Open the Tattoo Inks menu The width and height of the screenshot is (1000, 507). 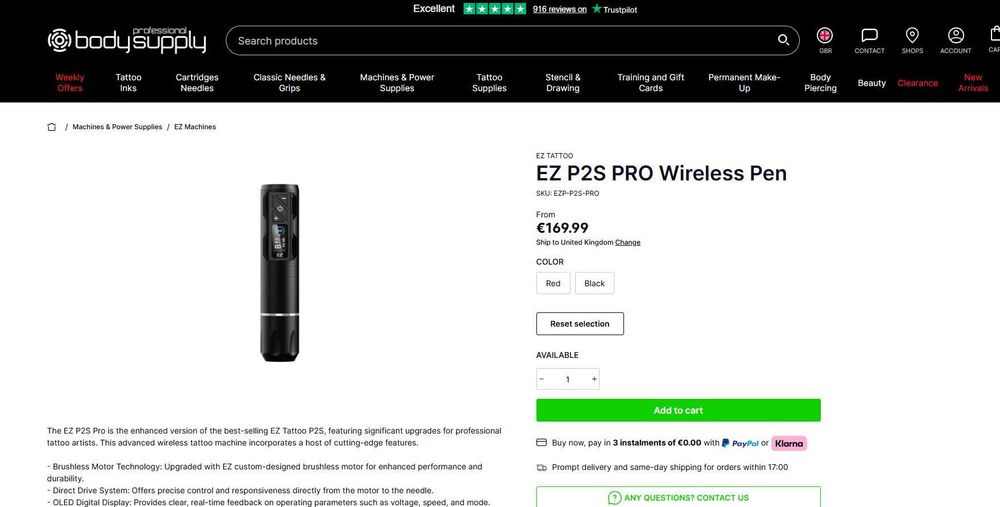pyautogui.click(x=128, y=83)
